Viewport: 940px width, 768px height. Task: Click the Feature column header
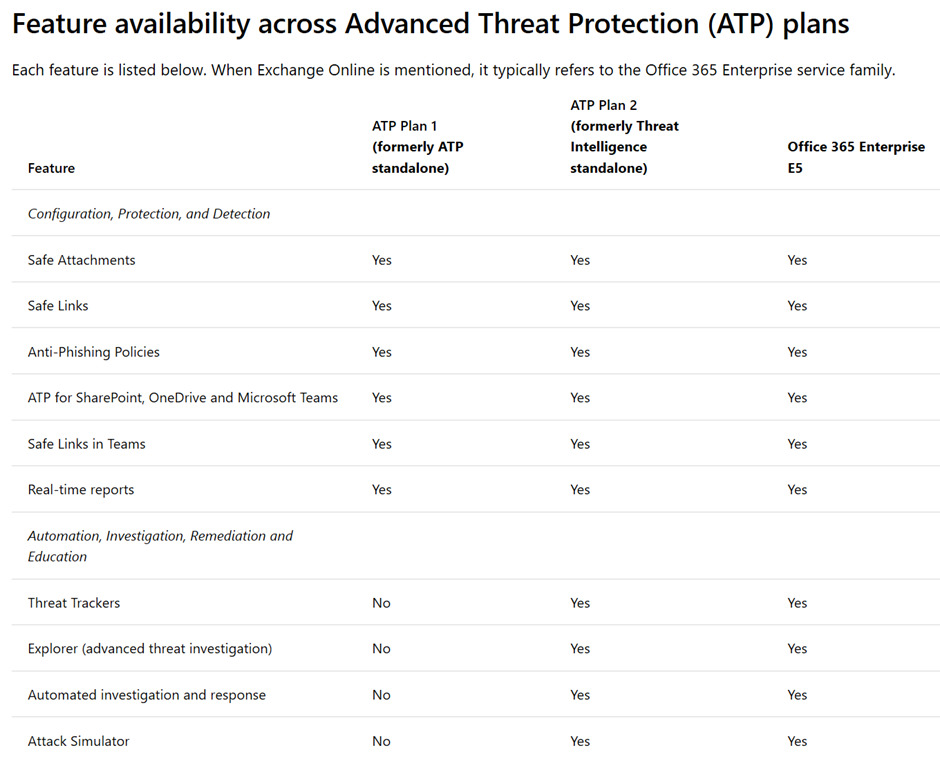(51, 168)
